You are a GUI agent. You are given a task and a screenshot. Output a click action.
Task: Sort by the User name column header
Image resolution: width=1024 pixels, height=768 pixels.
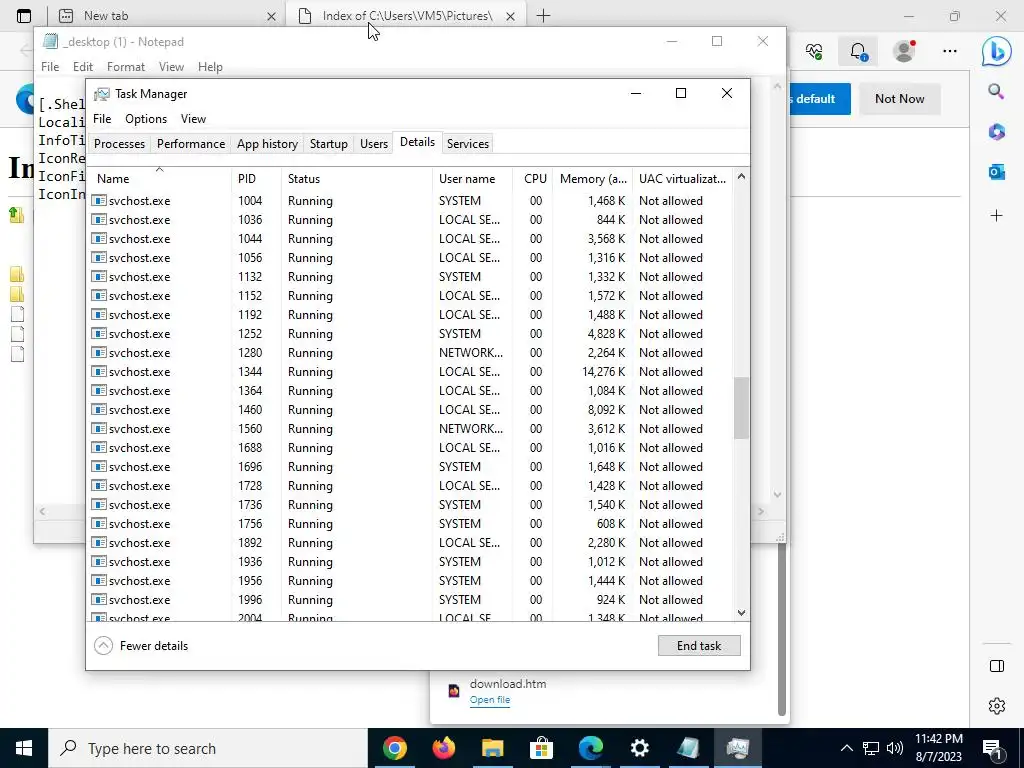[473, 178]
